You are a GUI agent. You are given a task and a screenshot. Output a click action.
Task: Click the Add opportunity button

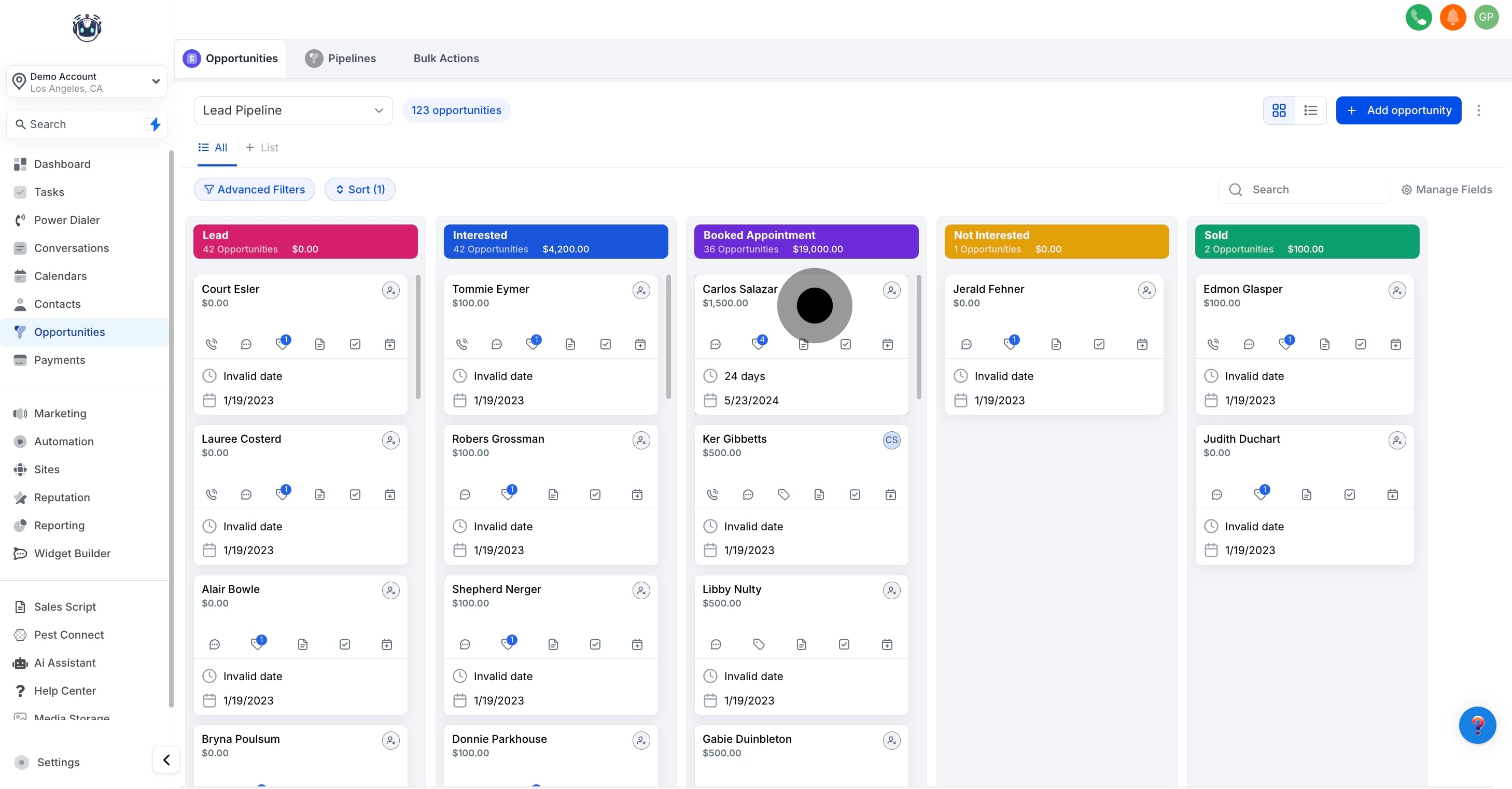tap(1398, 110)
